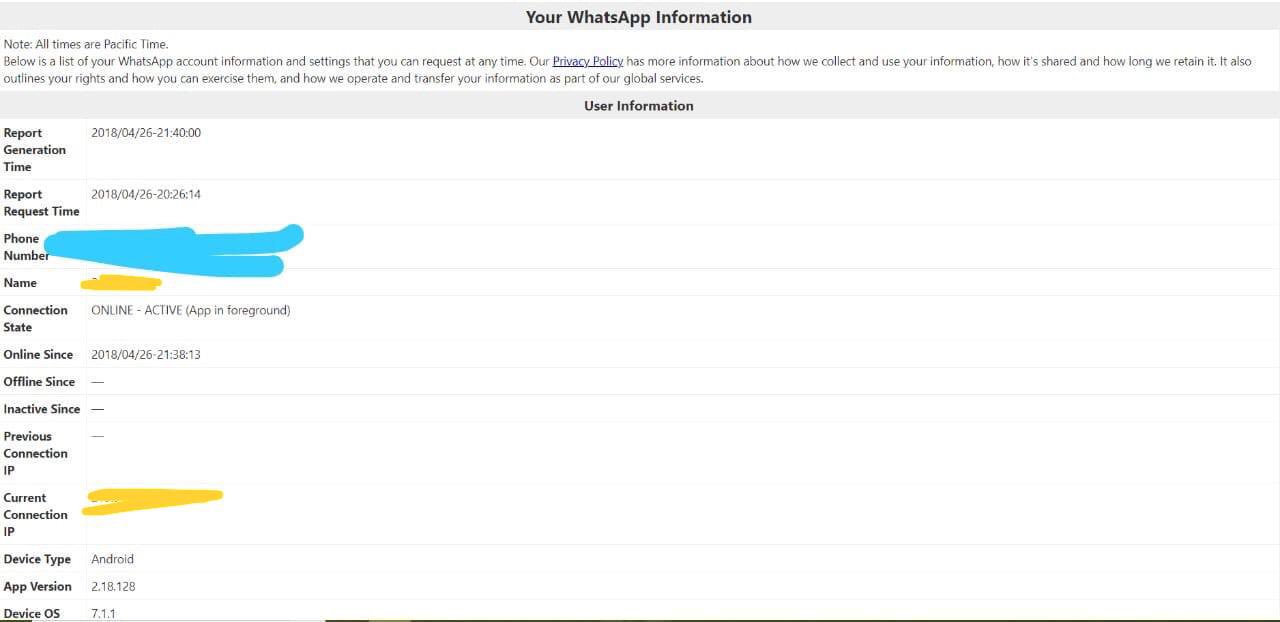Image resolution: width=1280 pixels, height=622 pixels.
Task: Open the Privacy Policy link
Action: [x=587, y=61]
